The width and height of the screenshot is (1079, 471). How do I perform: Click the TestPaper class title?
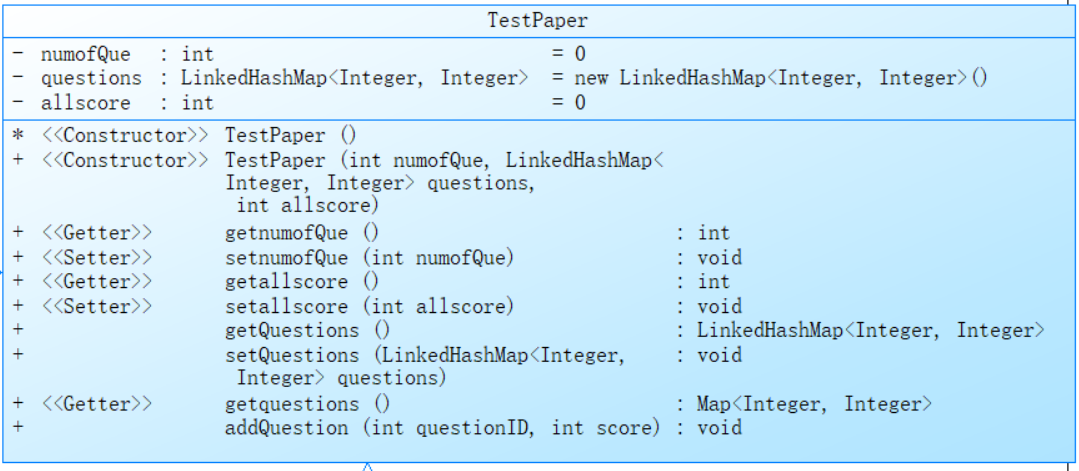[x=538, y=20]
